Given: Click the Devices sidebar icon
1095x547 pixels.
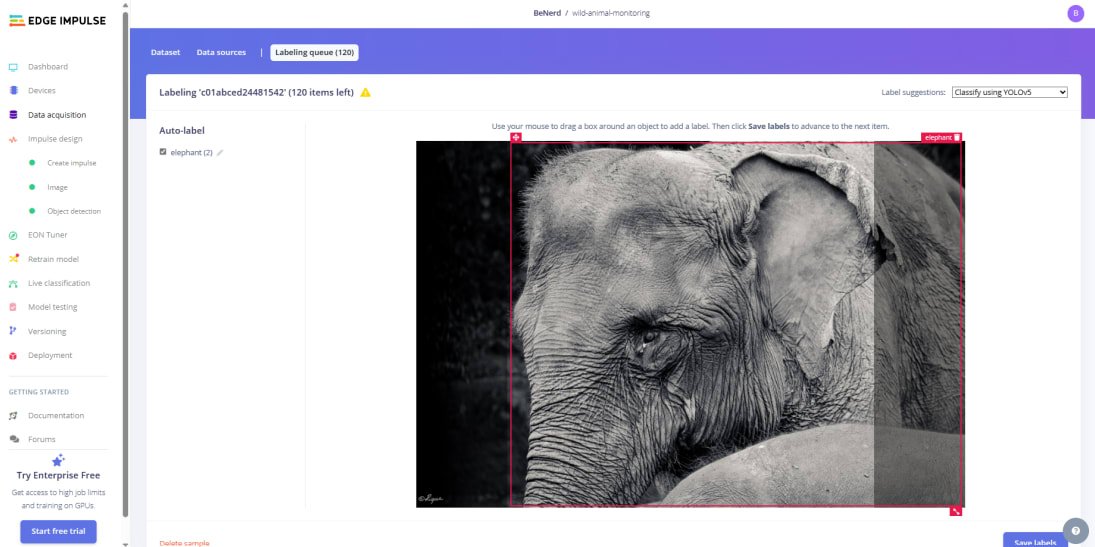Looking at the screenshot, I should [x=13, y=91].
